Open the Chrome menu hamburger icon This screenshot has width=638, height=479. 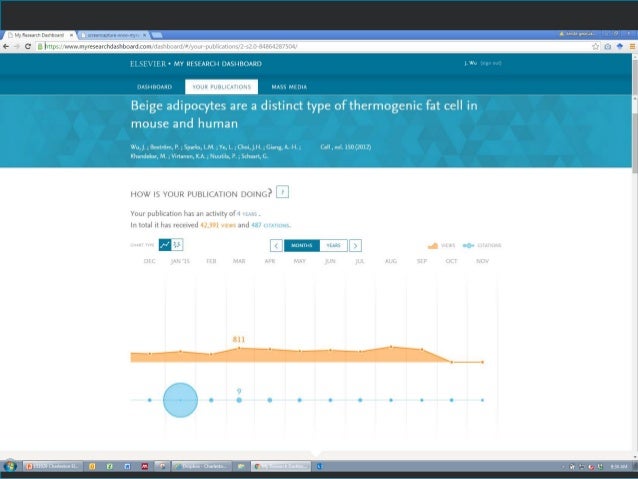632,46
